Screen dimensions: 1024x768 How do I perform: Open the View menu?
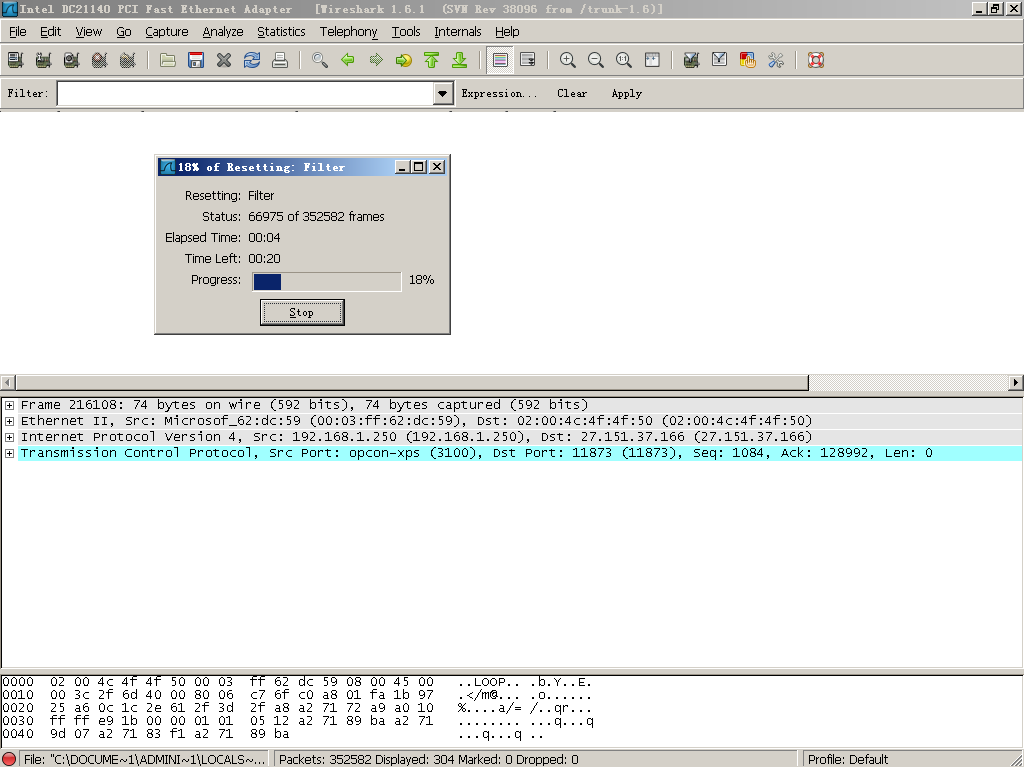coord(89,31)
